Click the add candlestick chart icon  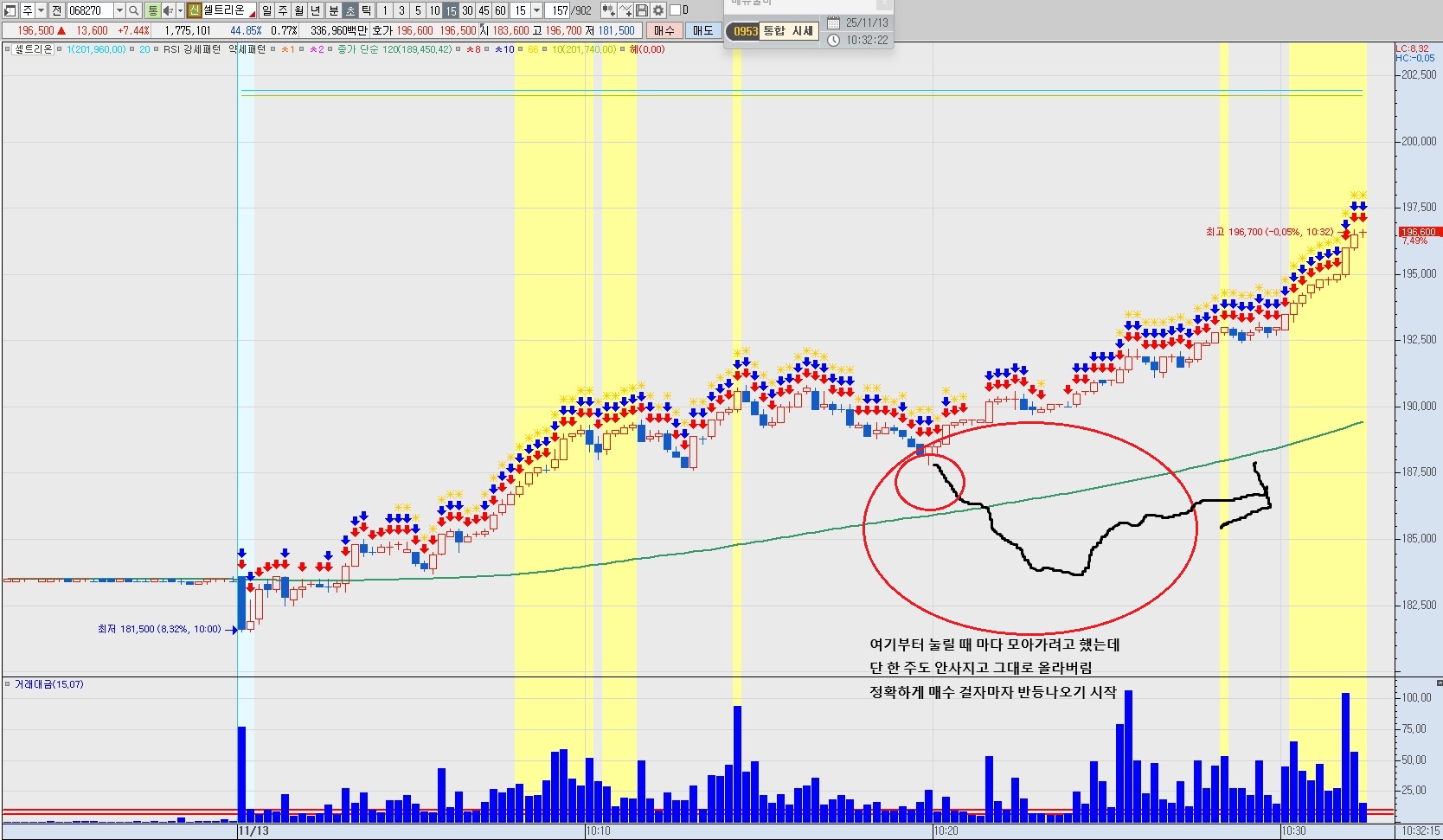click(608, 10)
